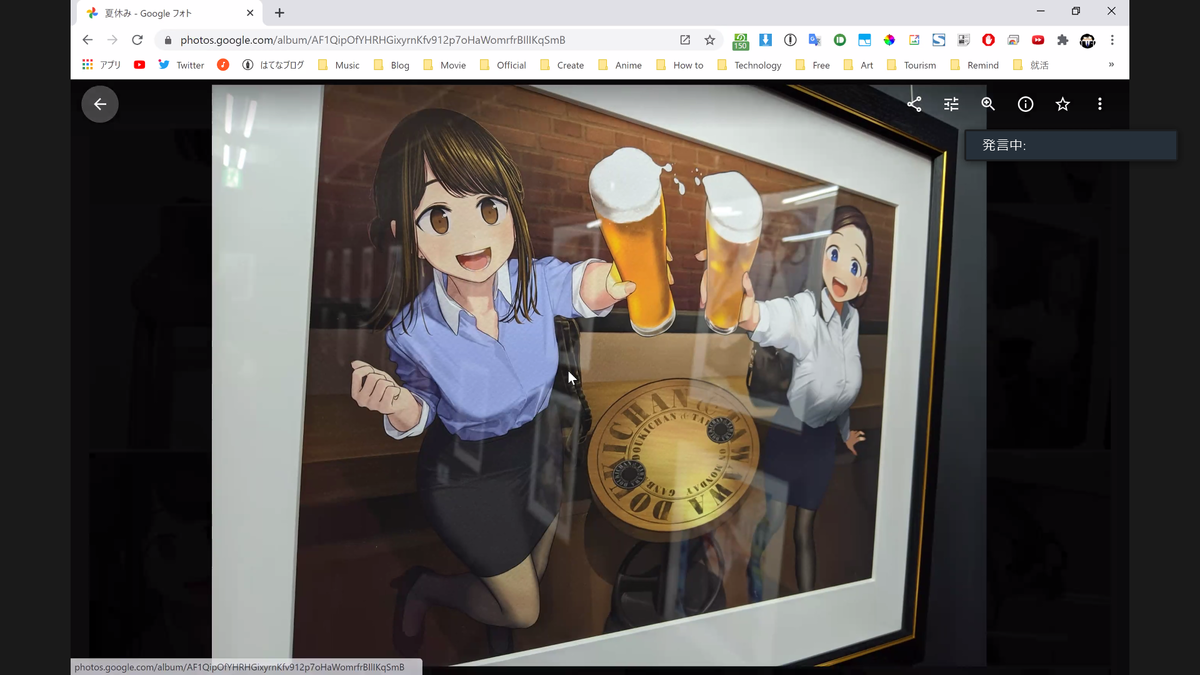
Task: Open アプリ apps shortcut
Action: [x=101, y=65]
